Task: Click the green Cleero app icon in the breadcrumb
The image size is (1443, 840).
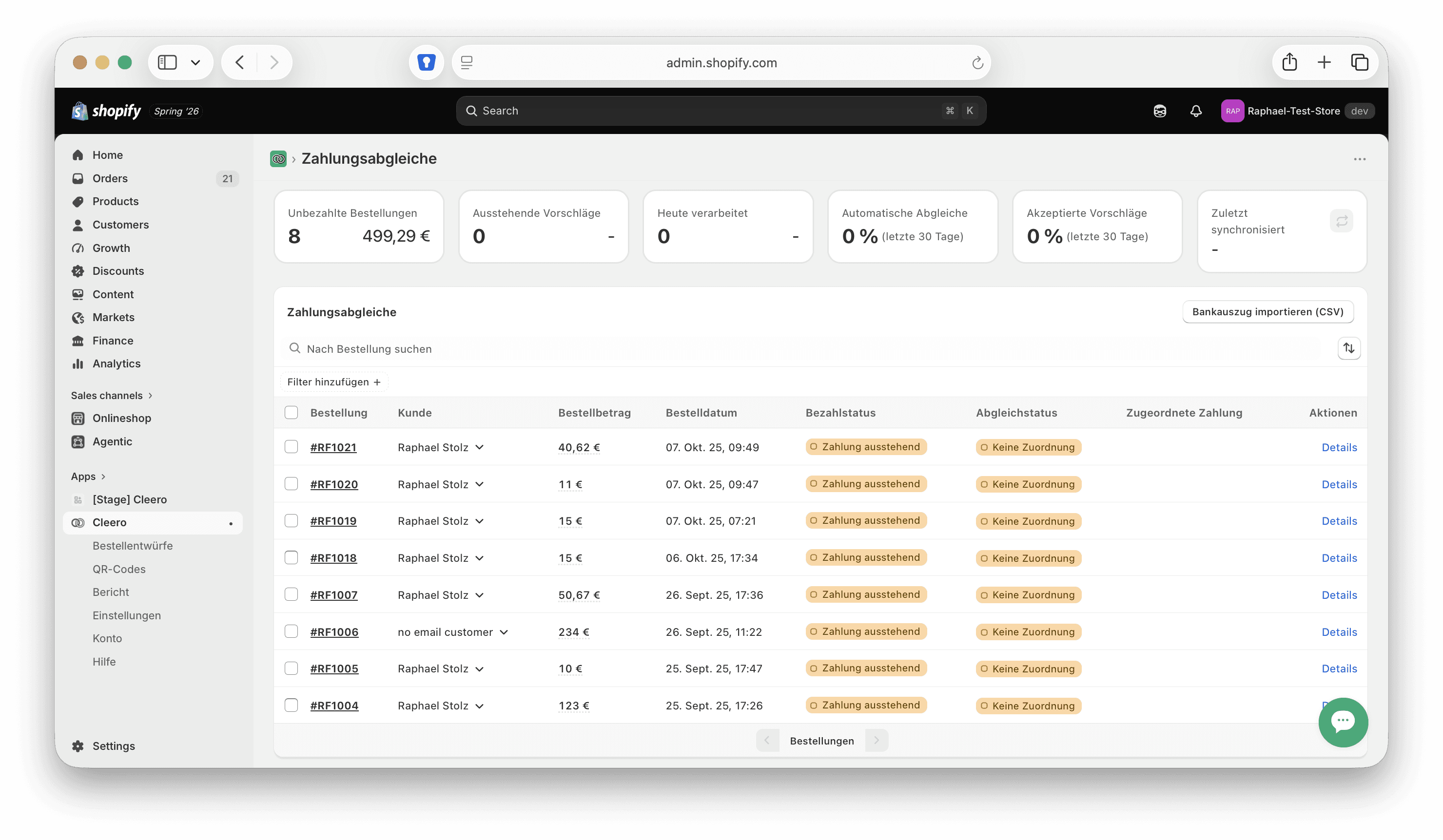Action: click(278, 158)
